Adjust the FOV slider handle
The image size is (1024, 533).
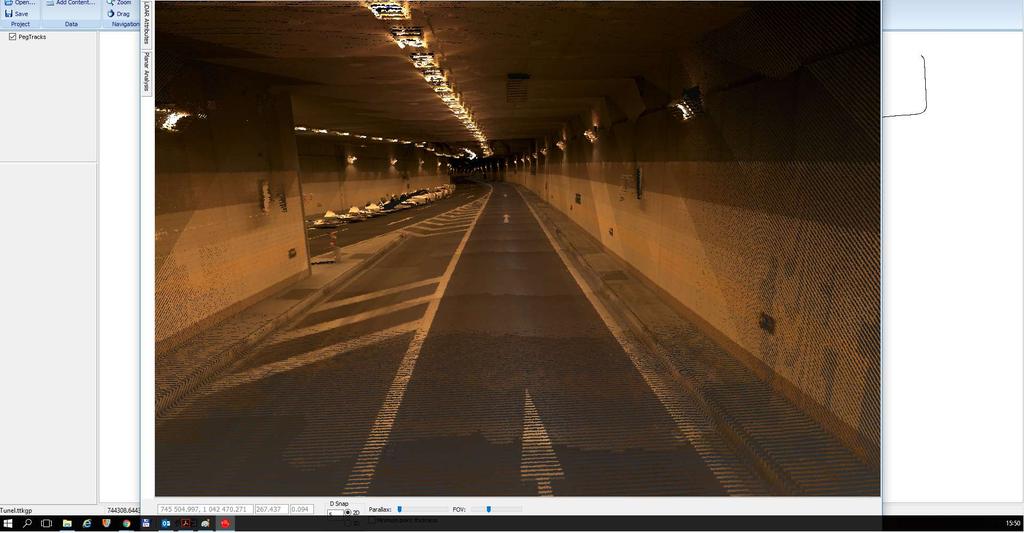(x=488, y=509)
